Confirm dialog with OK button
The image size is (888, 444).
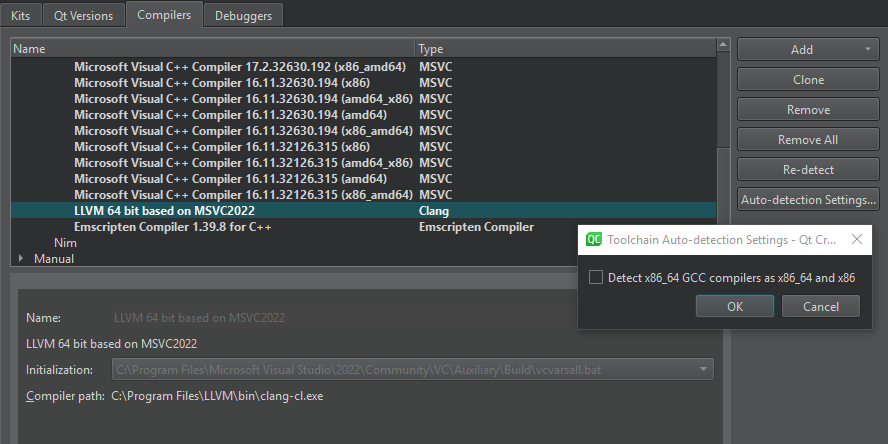(x=735, y=306)
